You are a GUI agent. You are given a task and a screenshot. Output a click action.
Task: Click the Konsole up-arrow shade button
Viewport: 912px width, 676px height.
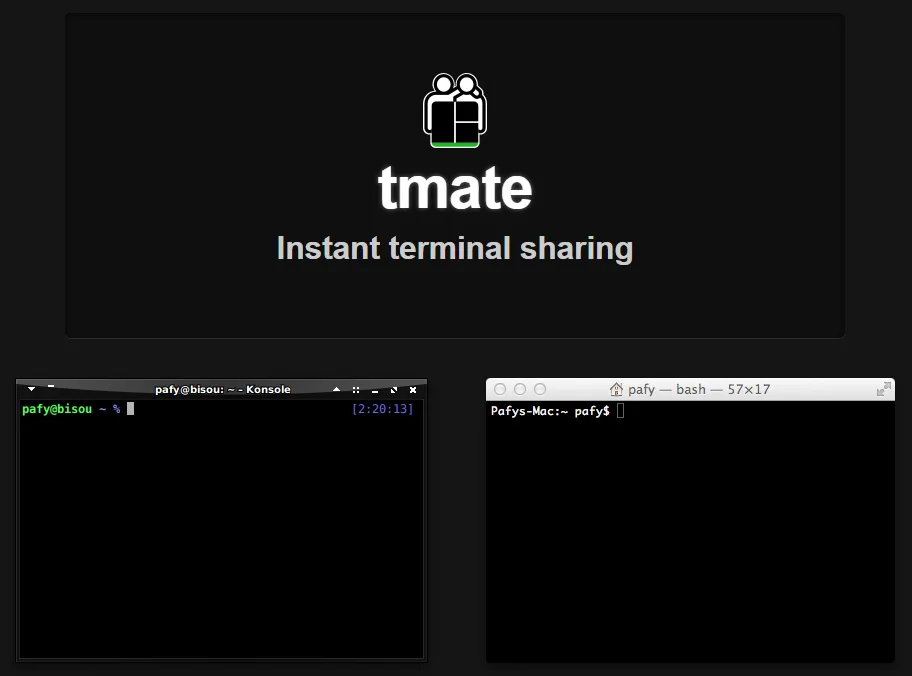click(x=336, y=389)
